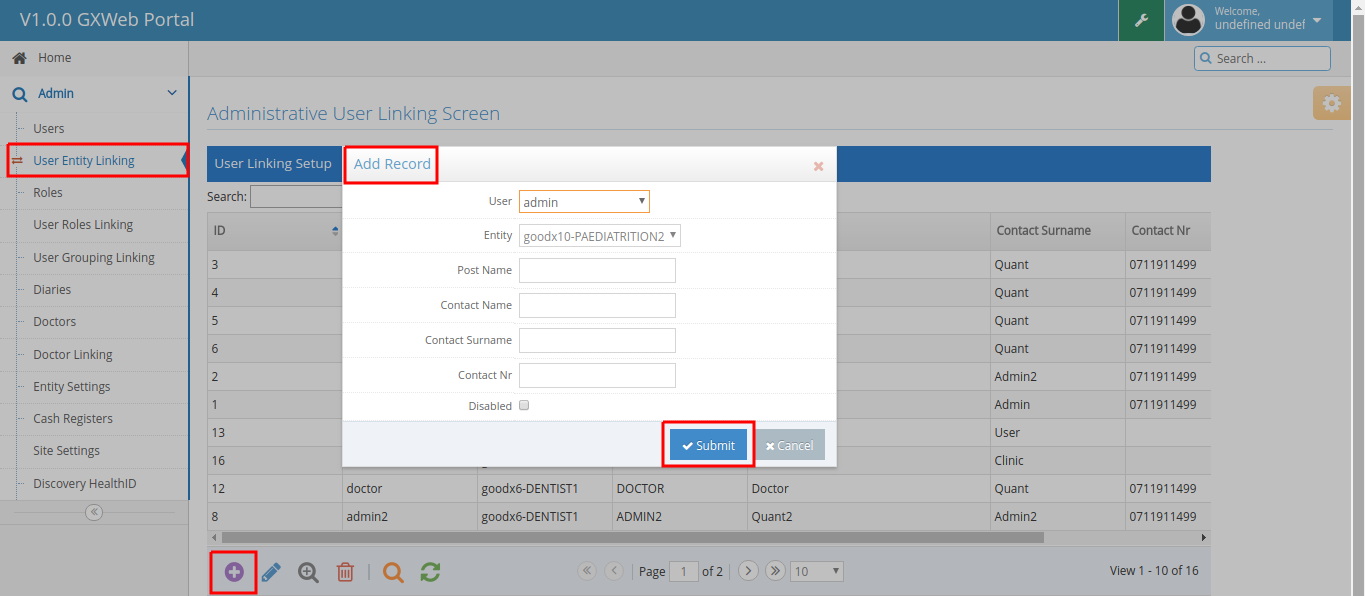Collapse the Admin menu chevron

(x=172, y=93)
